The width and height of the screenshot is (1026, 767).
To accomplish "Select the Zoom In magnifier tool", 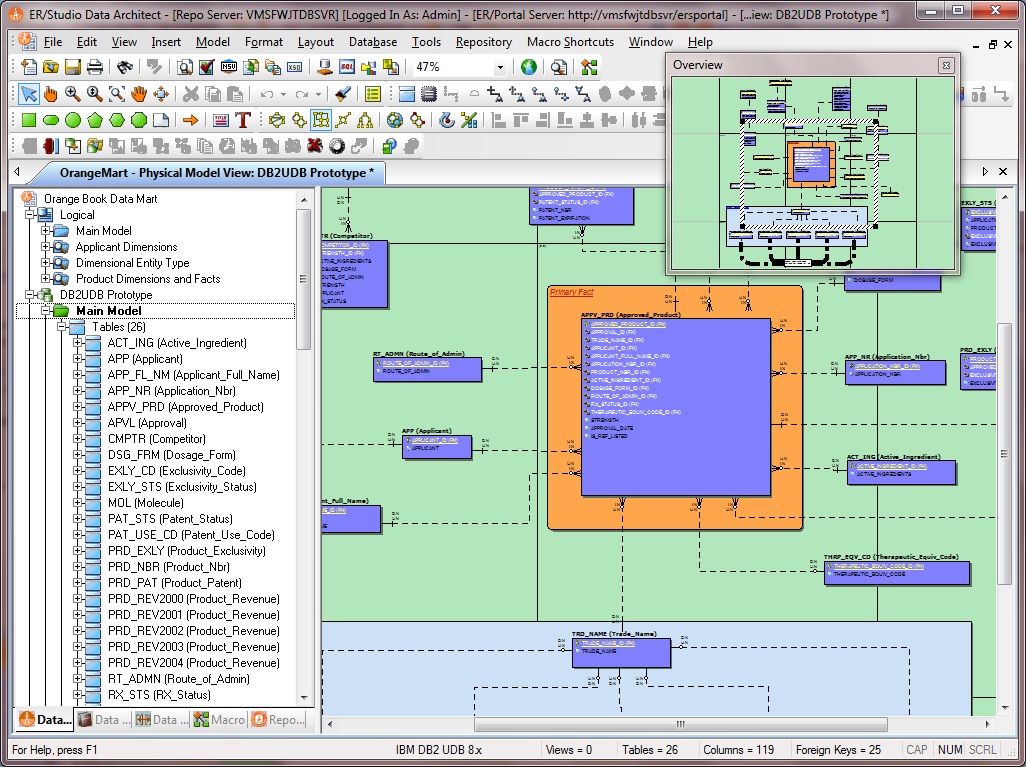I will point(73,94).
